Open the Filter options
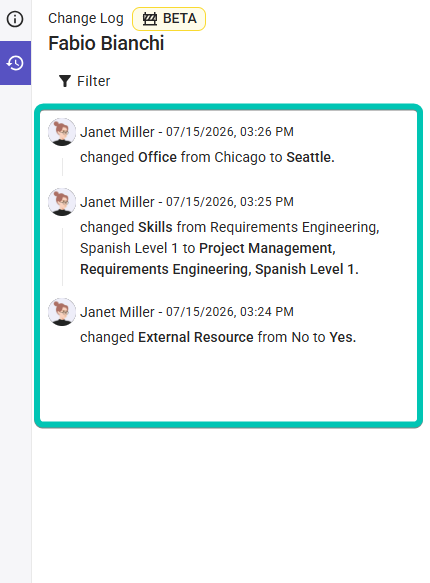Viewport: 430px width, 583px height. coord(84,81)
